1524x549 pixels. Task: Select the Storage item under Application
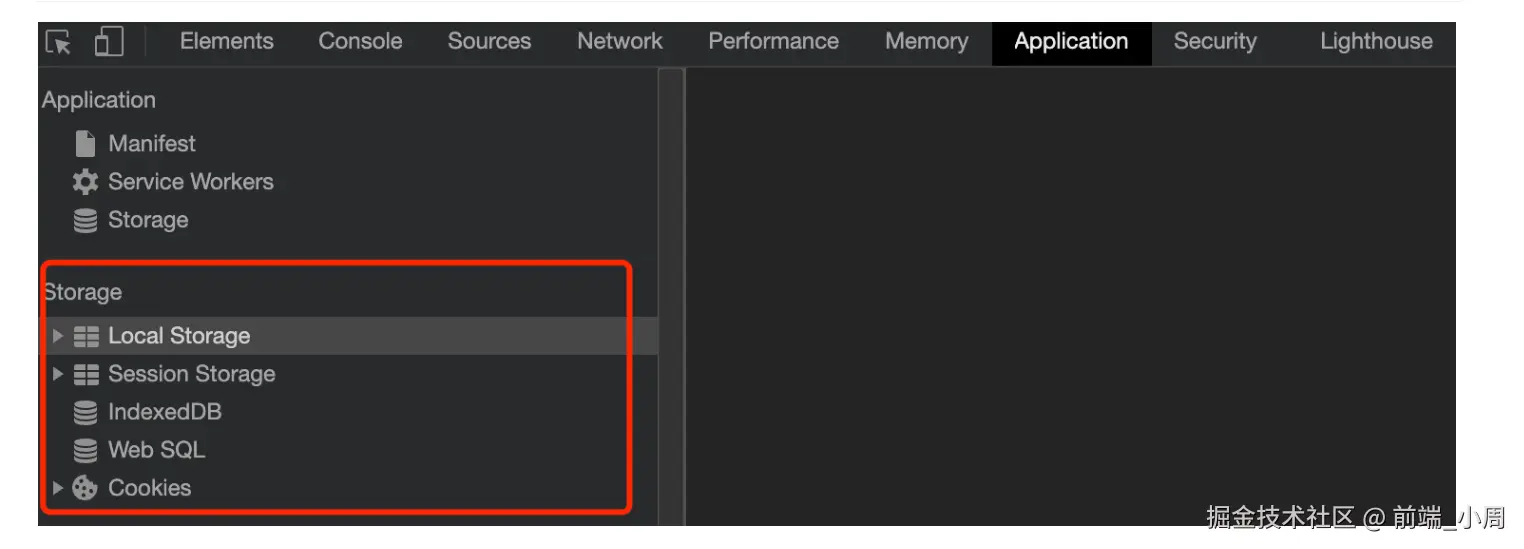point(148,220)
